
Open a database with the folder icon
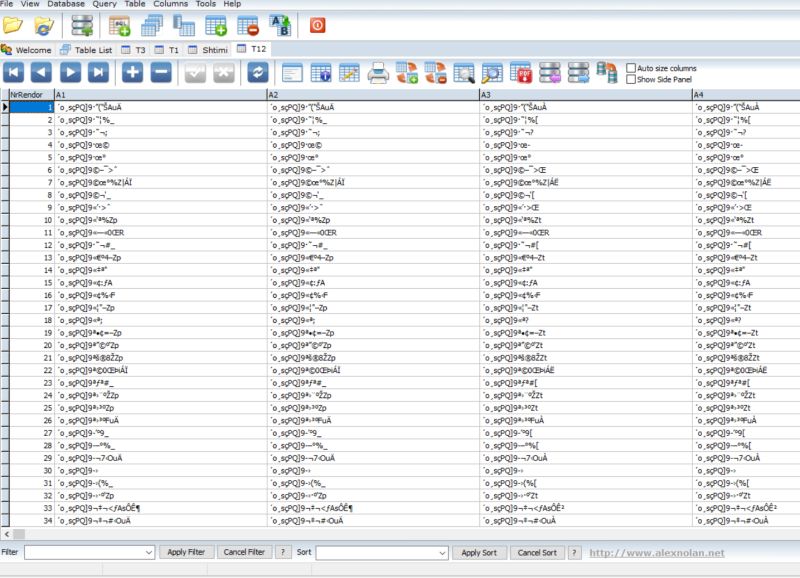coord(14,25)
